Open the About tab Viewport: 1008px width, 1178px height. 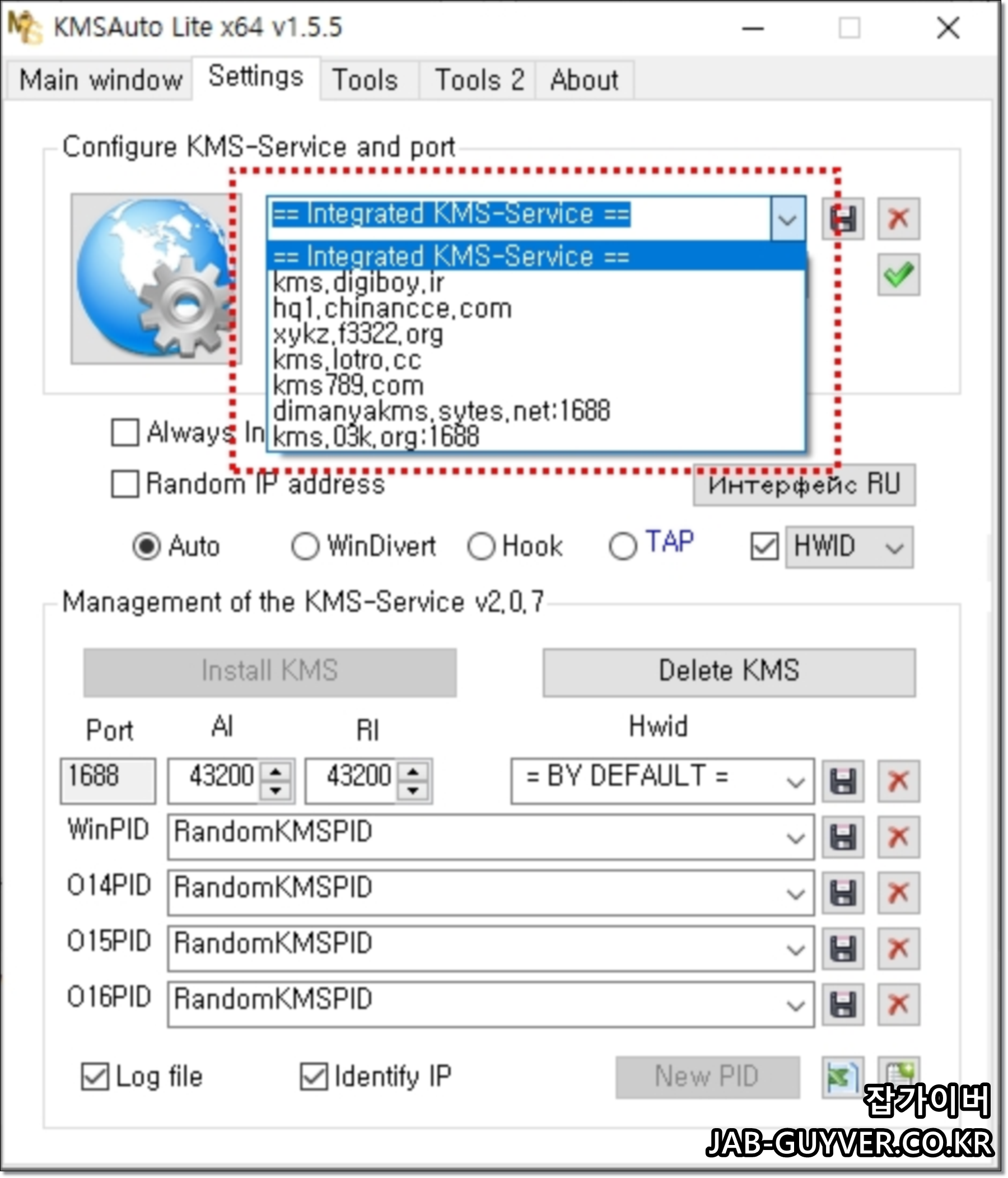coord(584,80)
